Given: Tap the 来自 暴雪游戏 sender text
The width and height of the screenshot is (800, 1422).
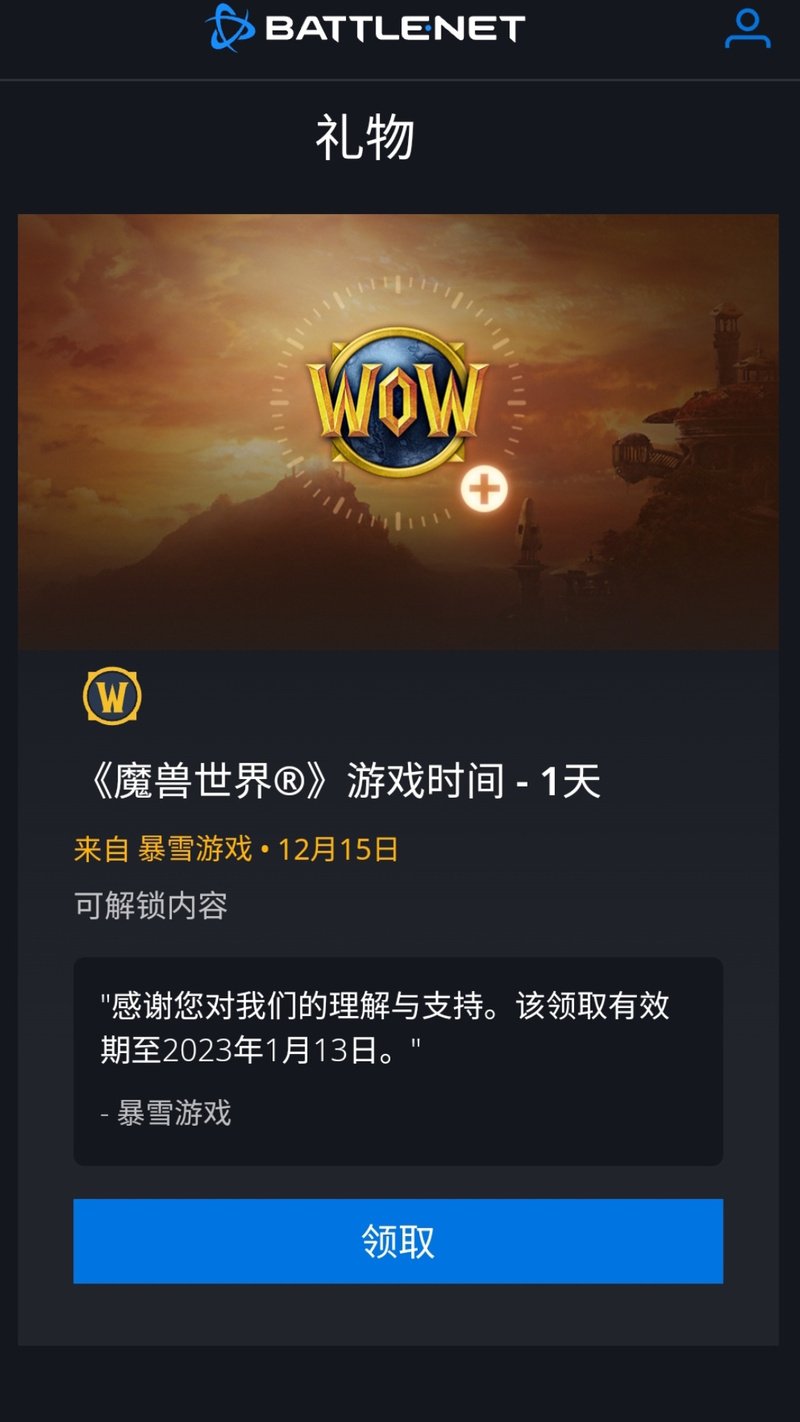Looking at the screenshot, I should pyautogui.click(x=163, y=849).
